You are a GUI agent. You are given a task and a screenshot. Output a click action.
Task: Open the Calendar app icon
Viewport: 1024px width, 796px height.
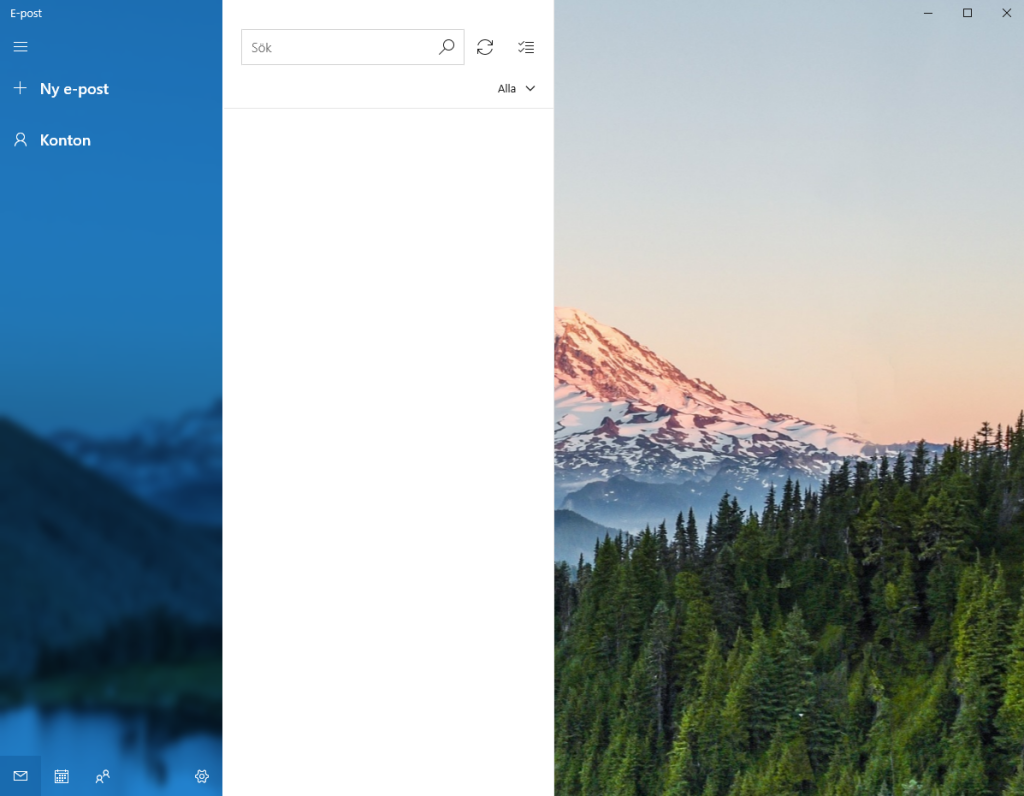coord(61,776)
